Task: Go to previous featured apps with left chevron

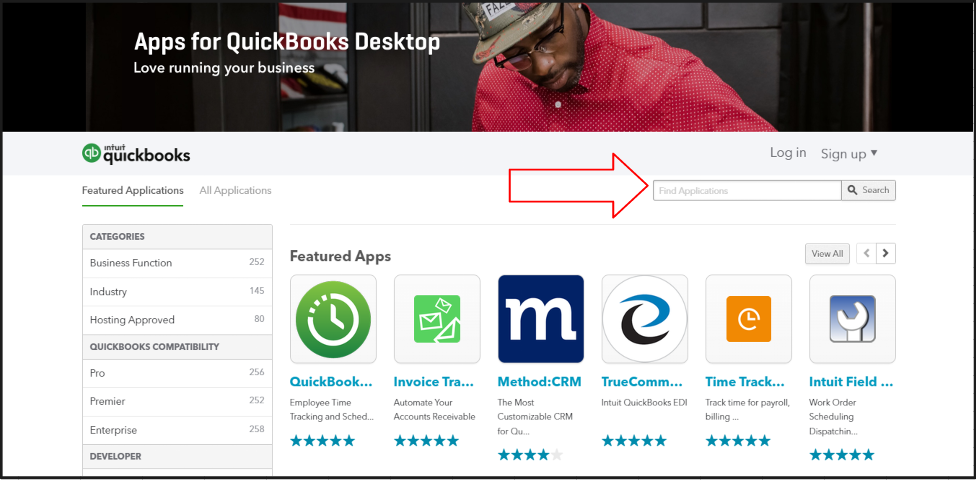Action: [866, 253]
